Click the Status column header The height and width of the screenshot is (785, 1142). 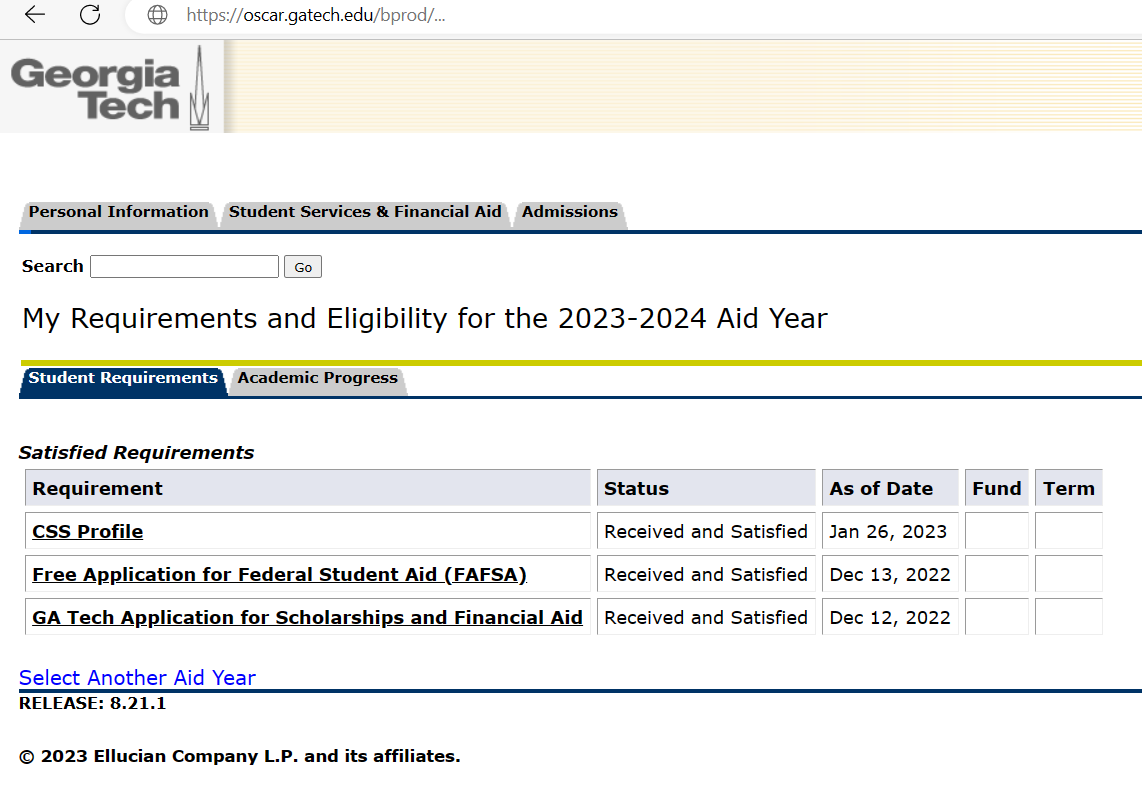pos(636,489)
